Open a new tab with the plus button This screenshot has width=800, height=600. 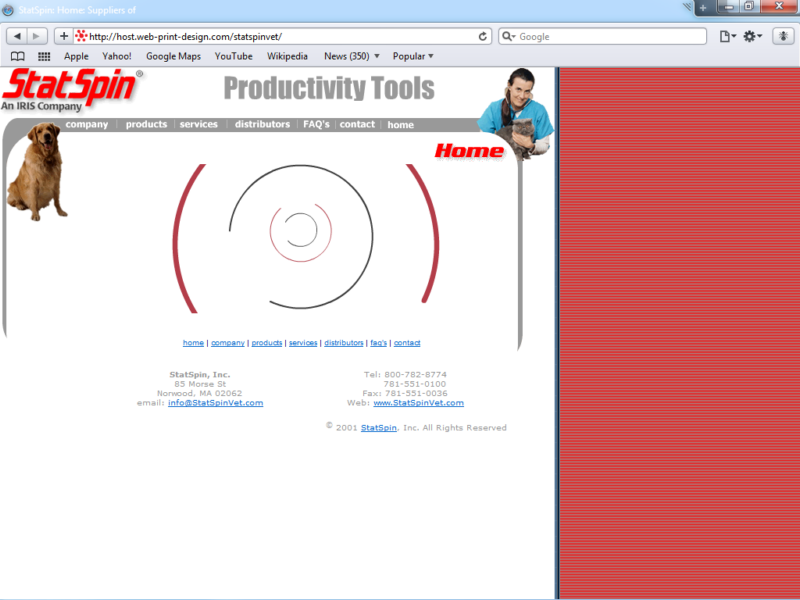click(x=703, y=8)
